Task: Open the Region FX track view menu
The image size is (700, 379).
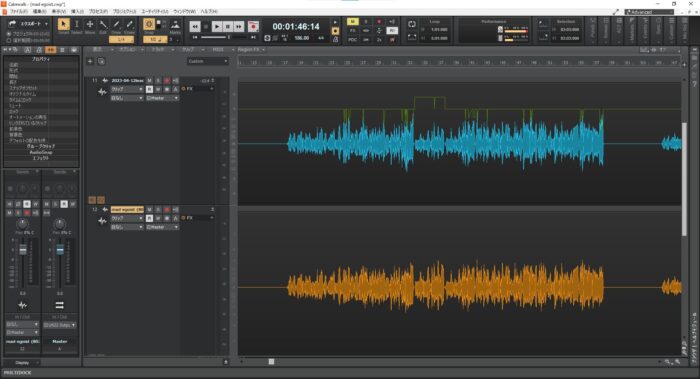Action: click(x=251, y=50)
